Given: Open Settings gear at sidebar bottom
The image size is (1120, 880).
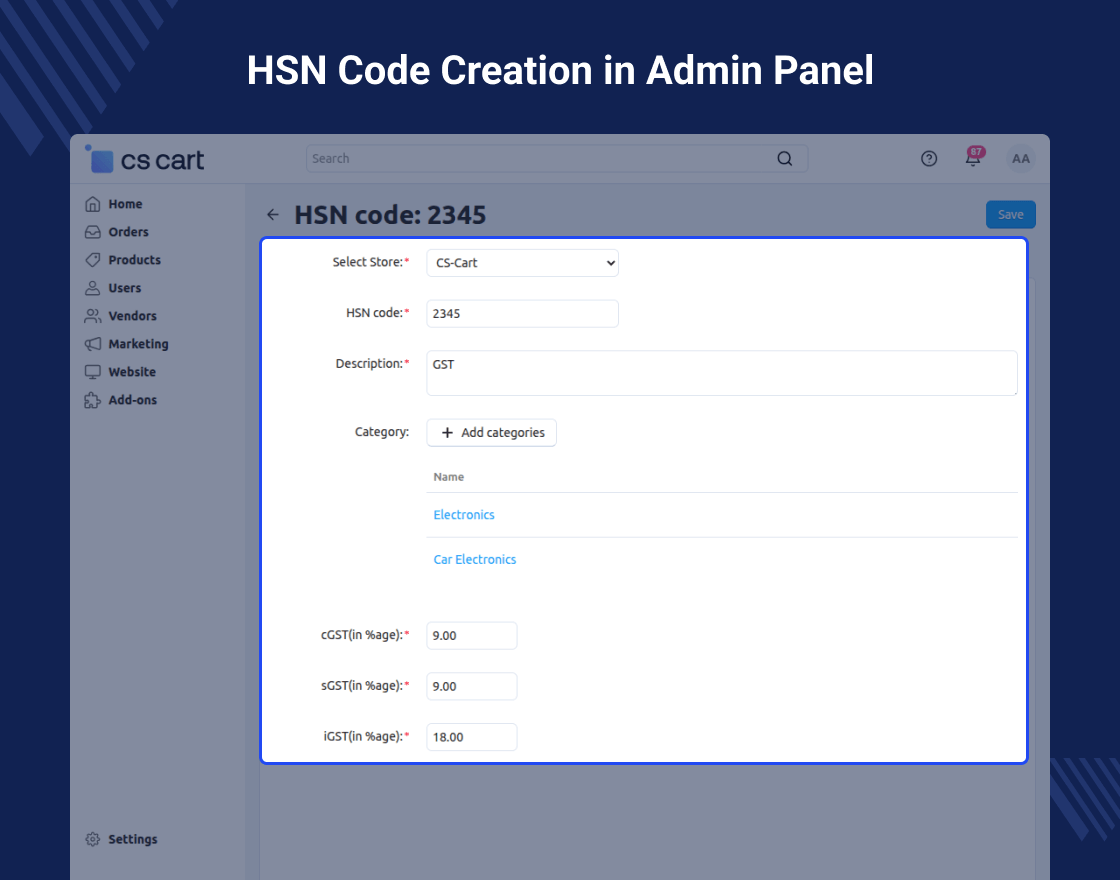Looking at the screenshot, I should (121, 839).
